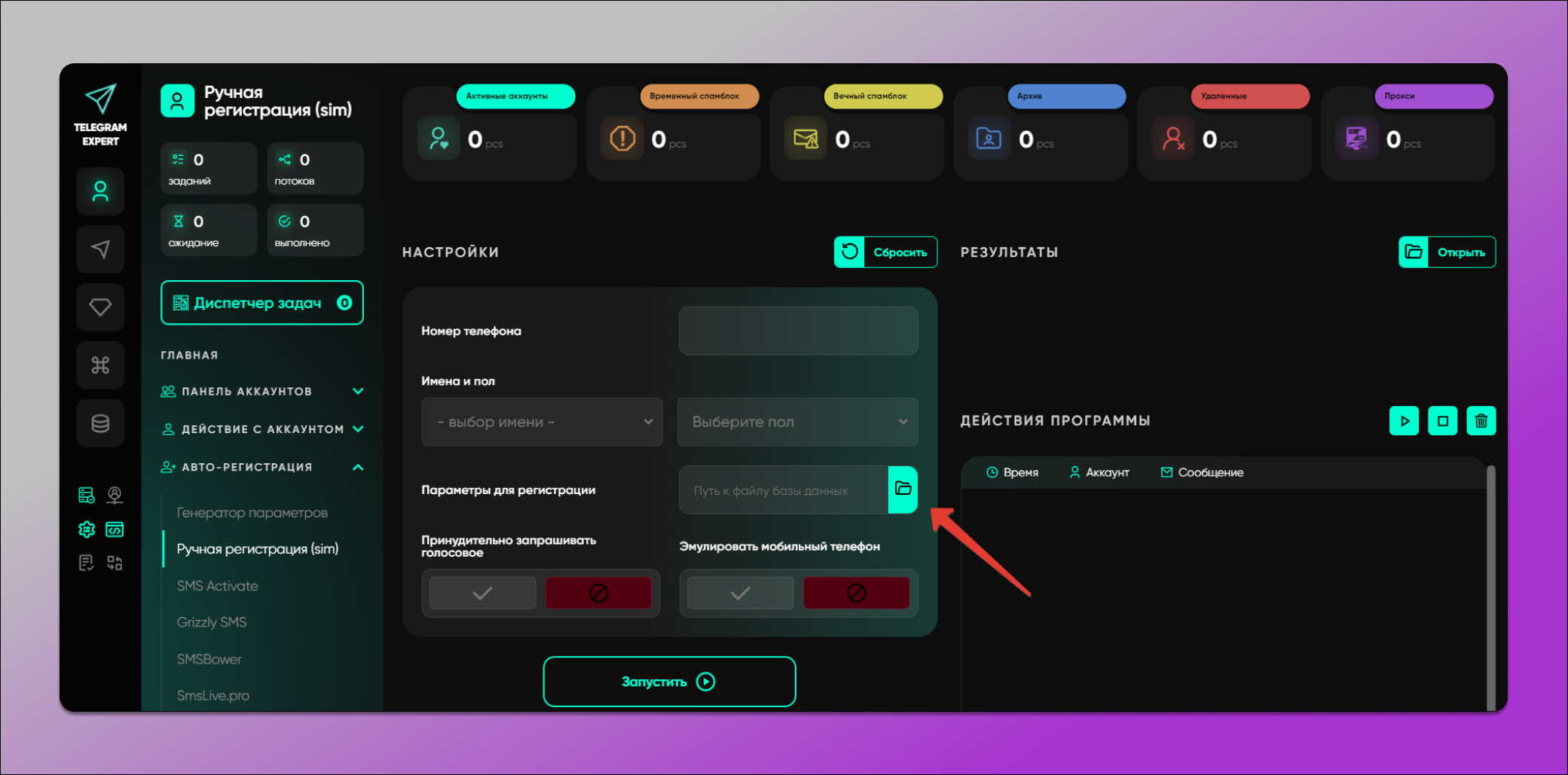Select SMS Activate menu item
Image resolution: width=1568 pixels, height=775 pixels.
[x=217, y=586]
